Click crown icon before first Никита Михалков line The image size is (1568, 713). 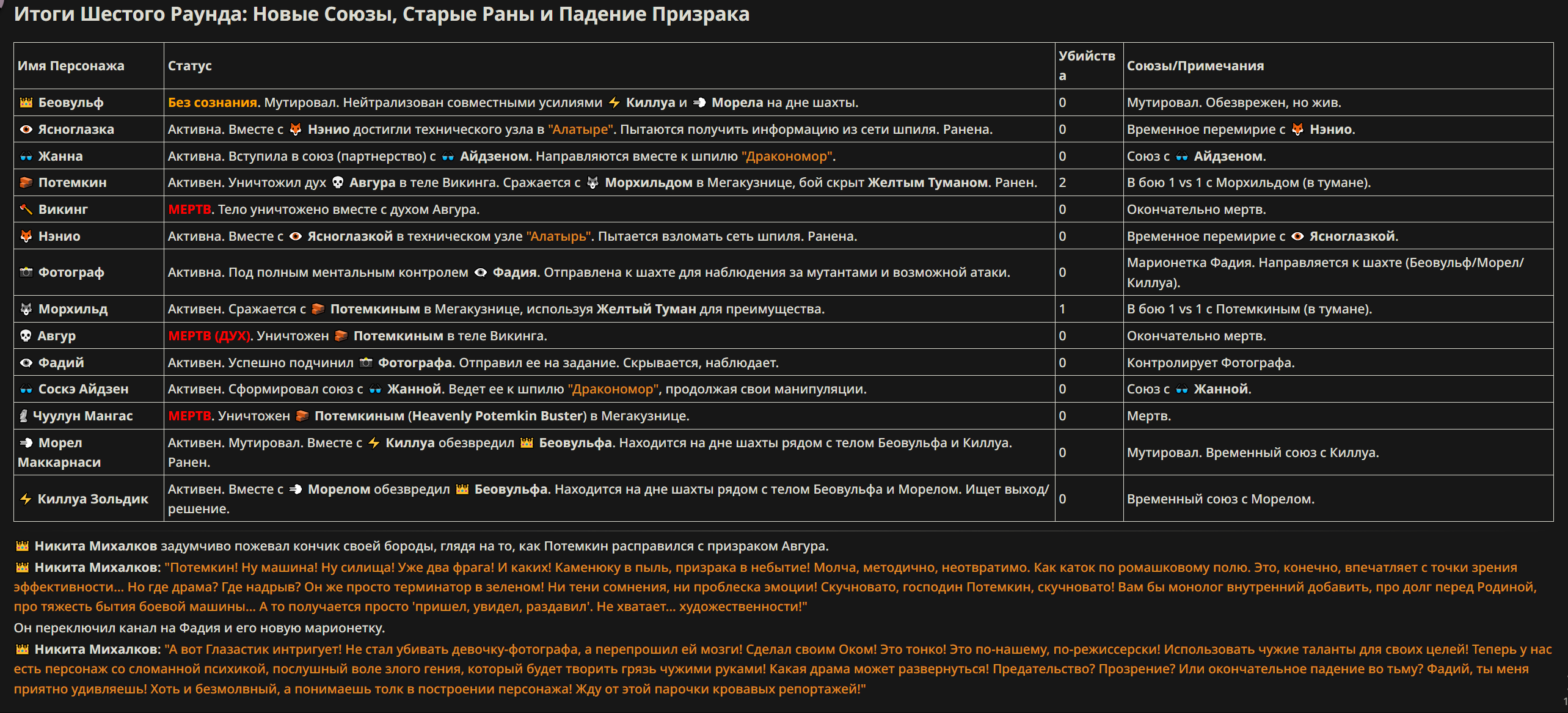[22, 546]
